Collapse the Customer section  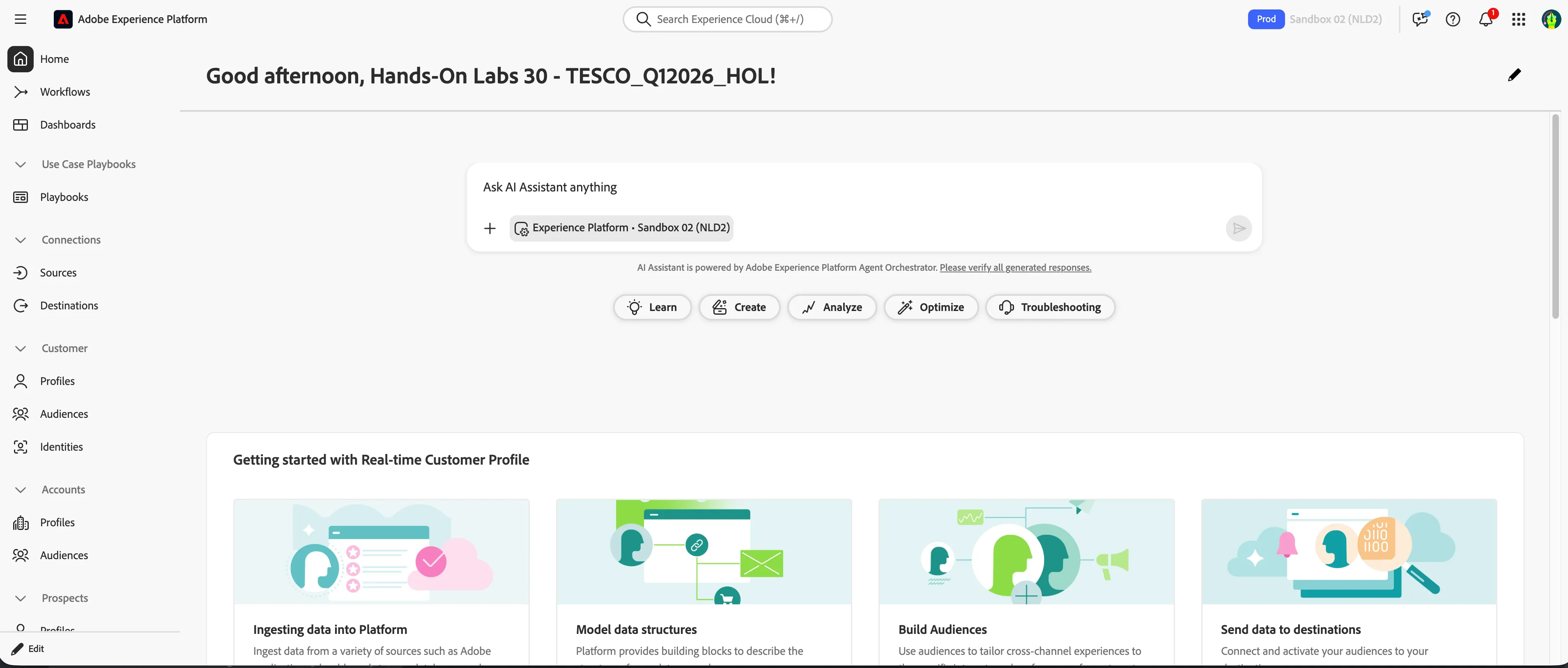[x=20, y=348]
